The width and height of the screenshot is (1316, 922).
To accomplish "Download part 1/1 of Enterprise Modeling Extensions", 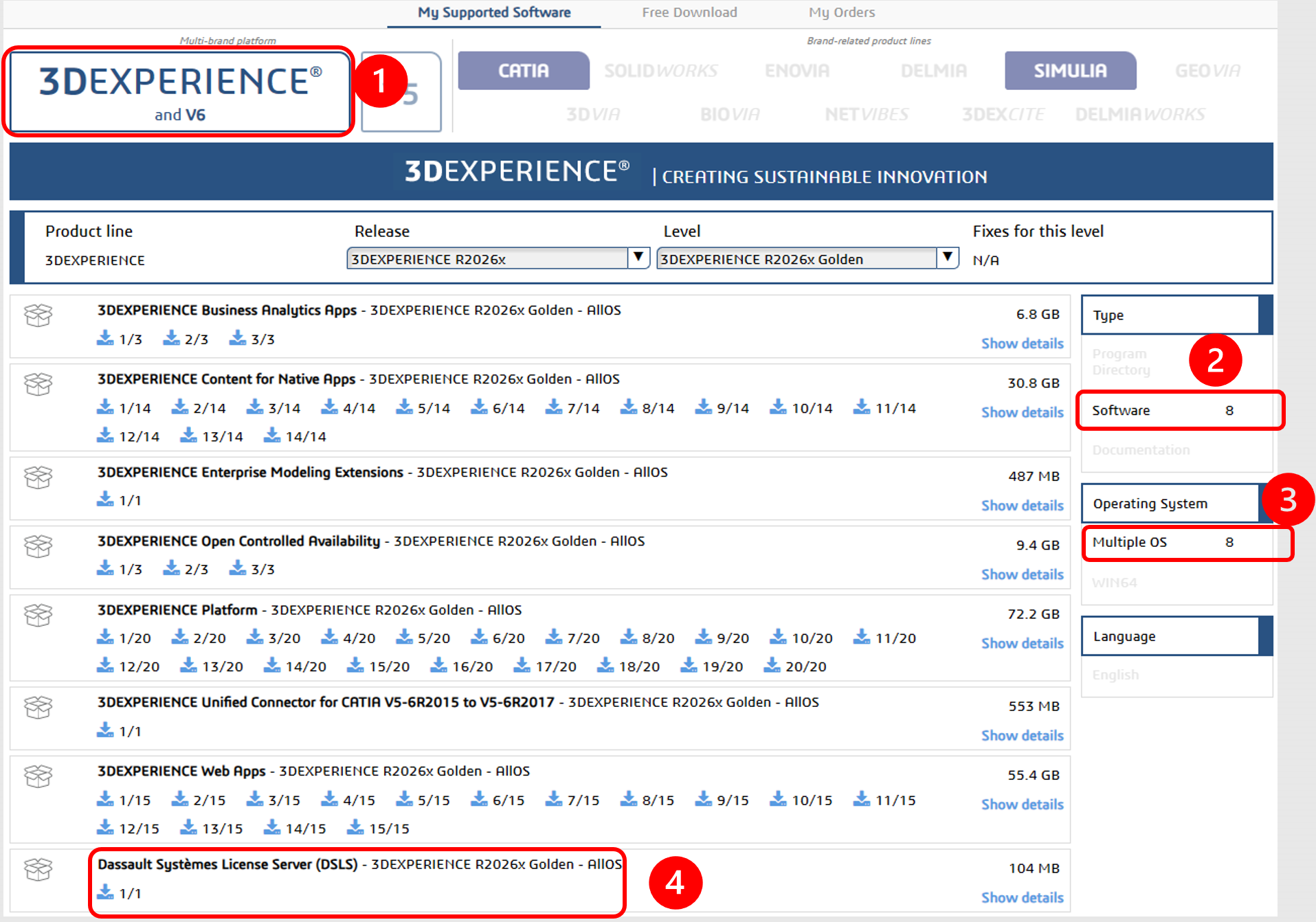I will point(119,500).
